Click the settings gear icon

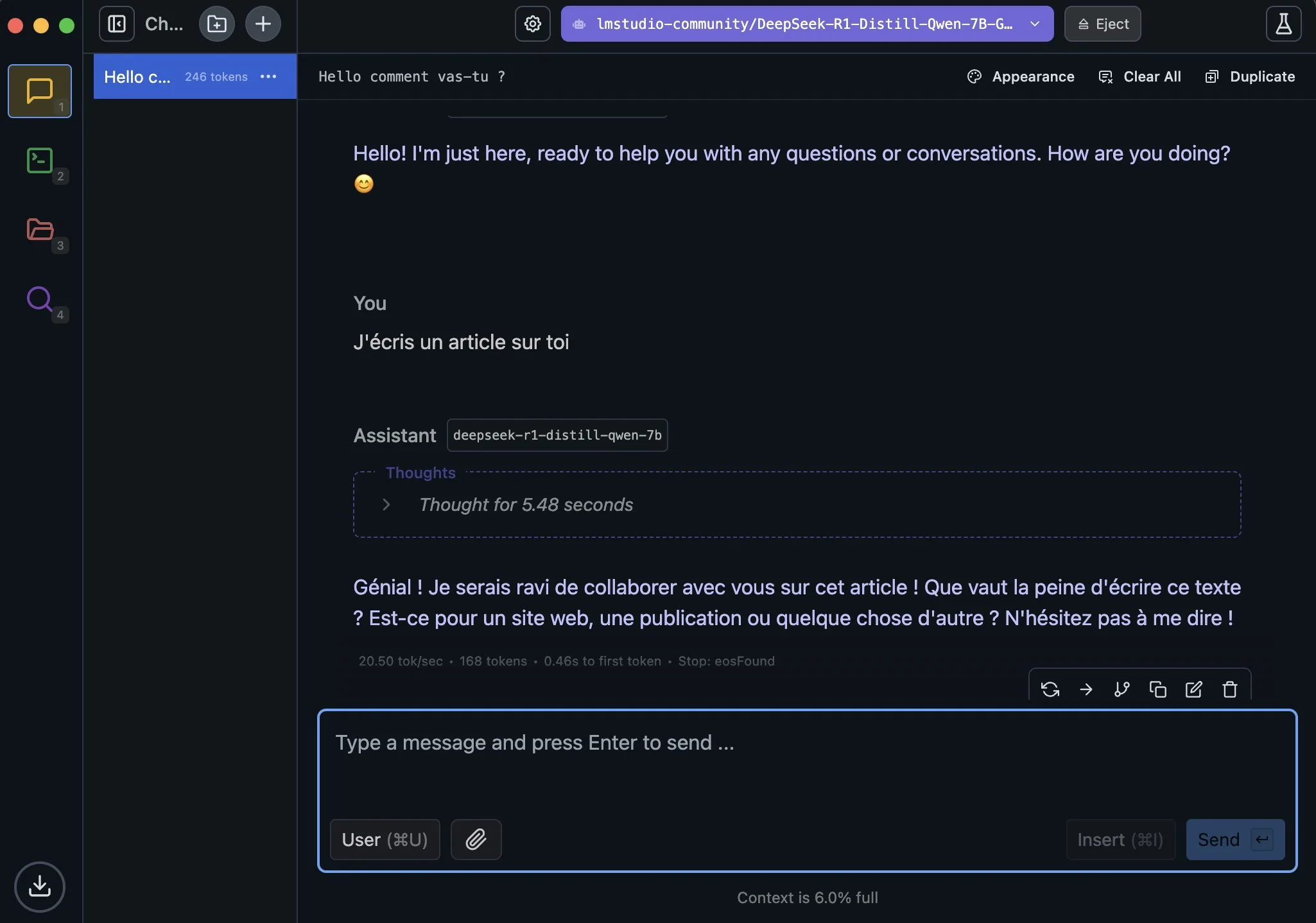(x=532, y=23)
